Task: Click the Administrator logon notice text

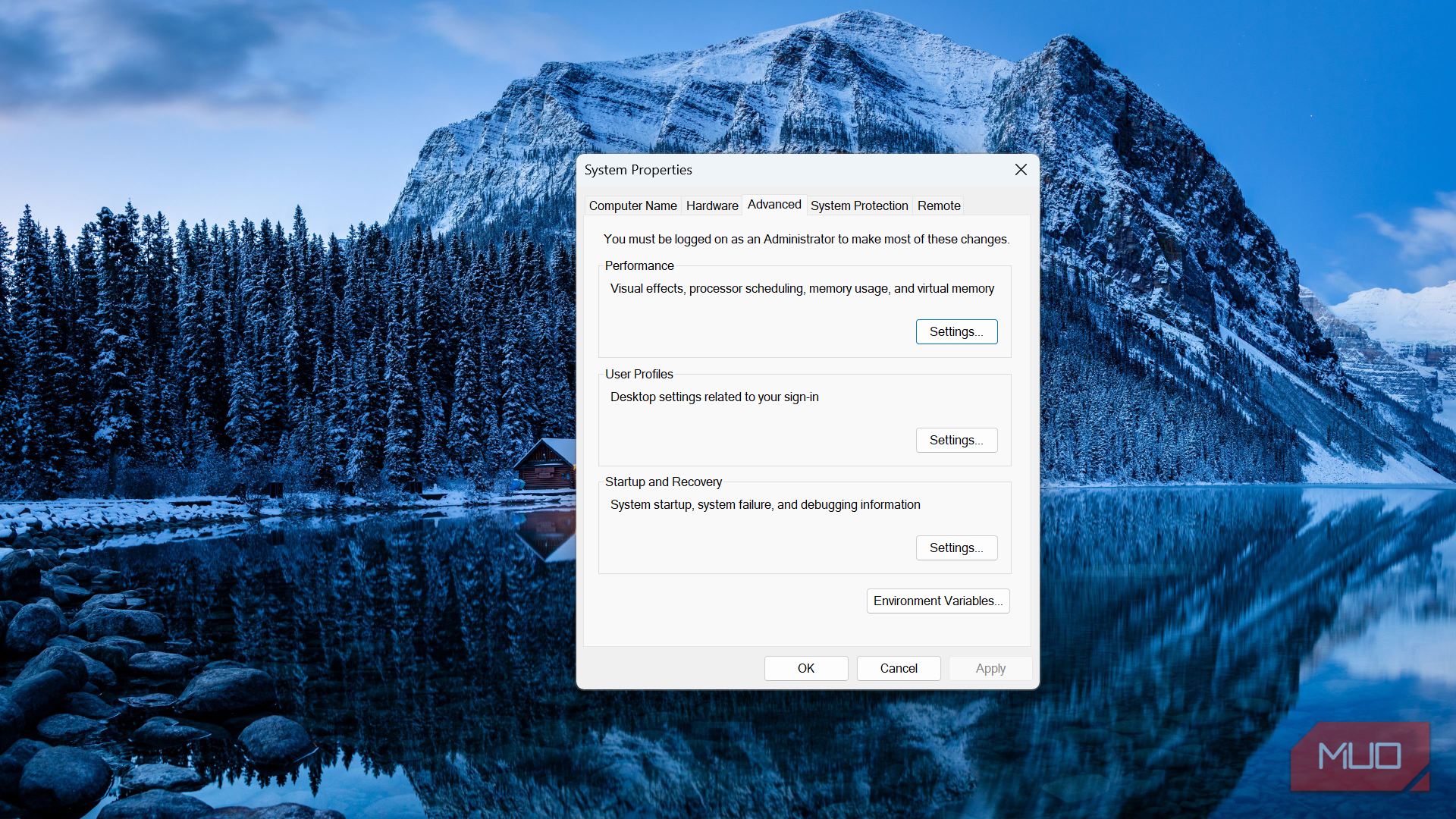Action: pos(806,239)
